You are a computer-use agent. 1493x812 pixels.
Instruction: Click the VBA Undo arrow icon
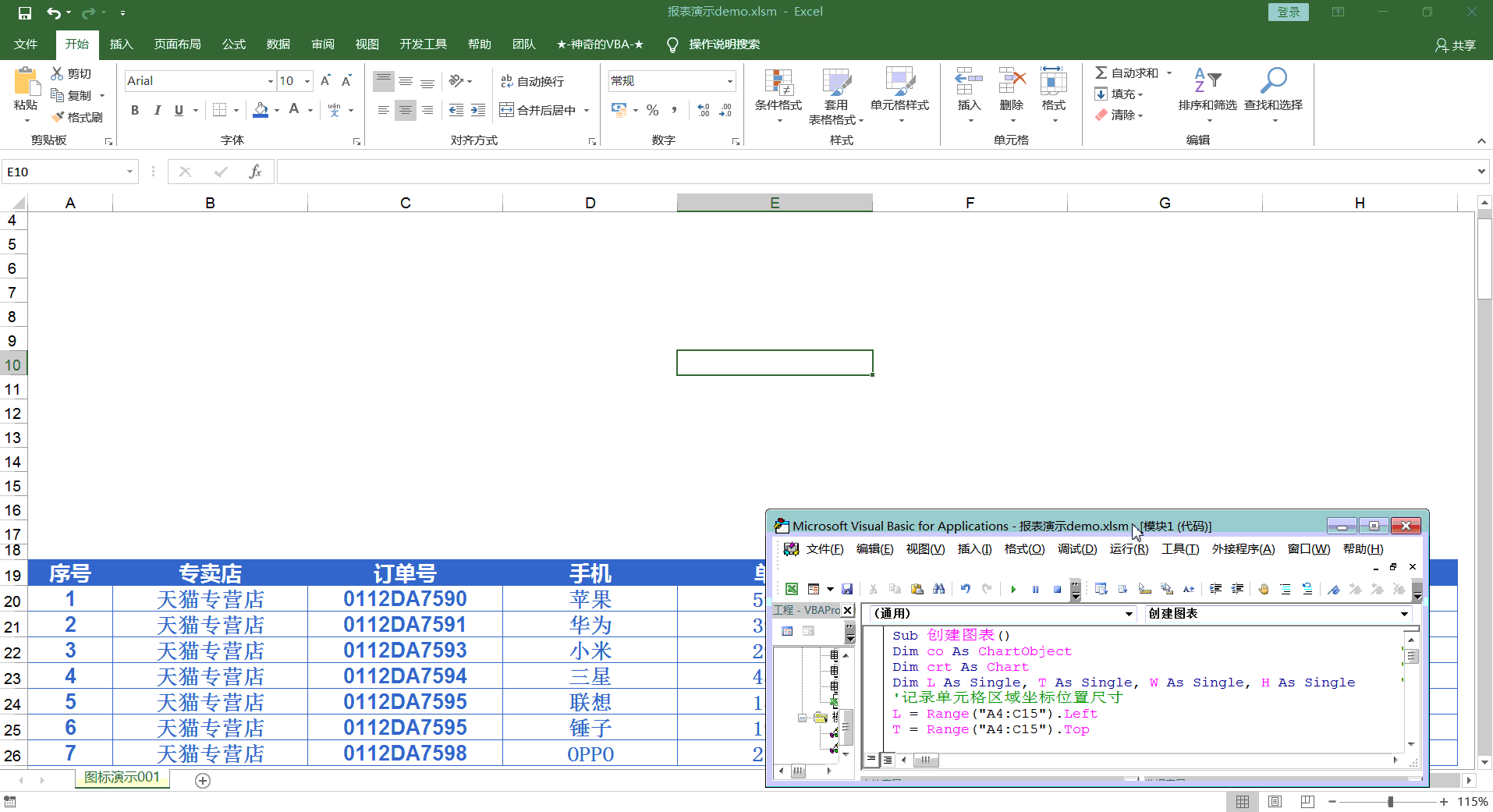[x=966, y=589]
